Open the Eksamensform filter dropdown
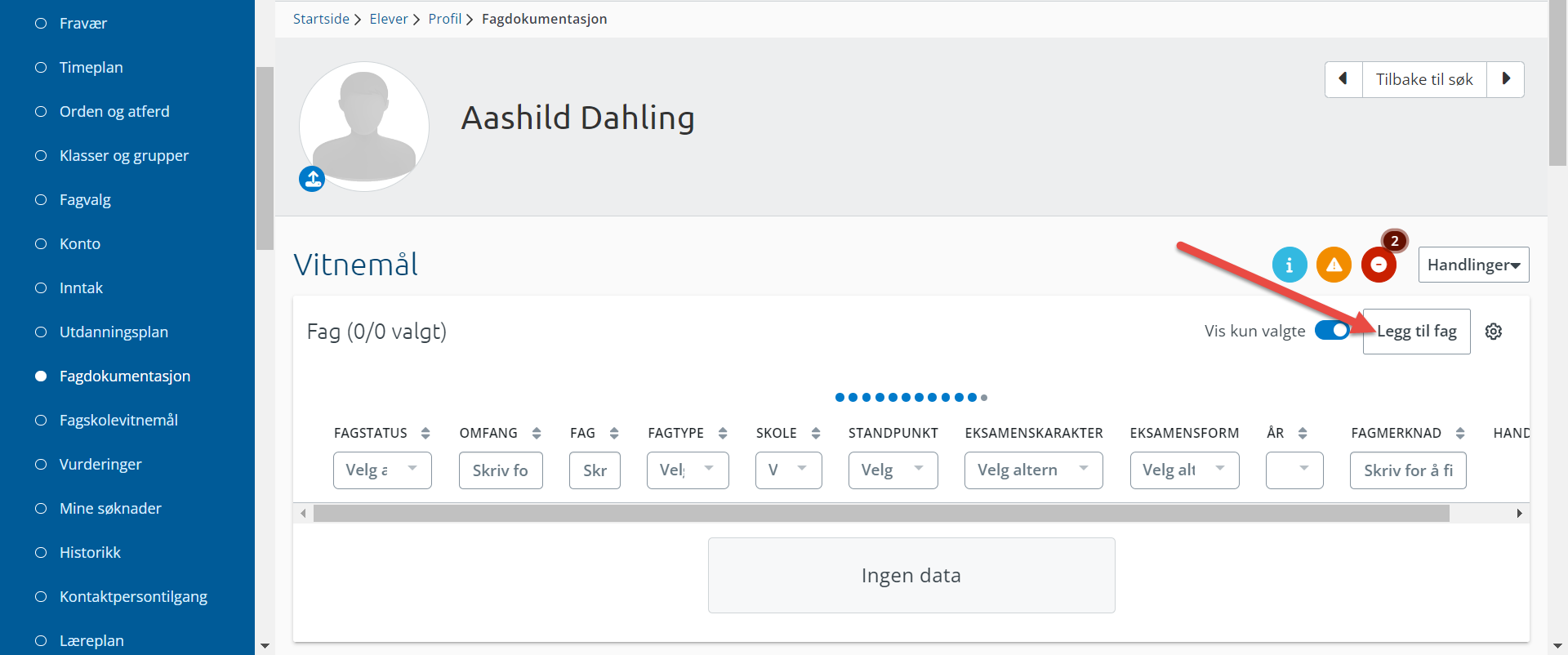 click(1184, 470)
